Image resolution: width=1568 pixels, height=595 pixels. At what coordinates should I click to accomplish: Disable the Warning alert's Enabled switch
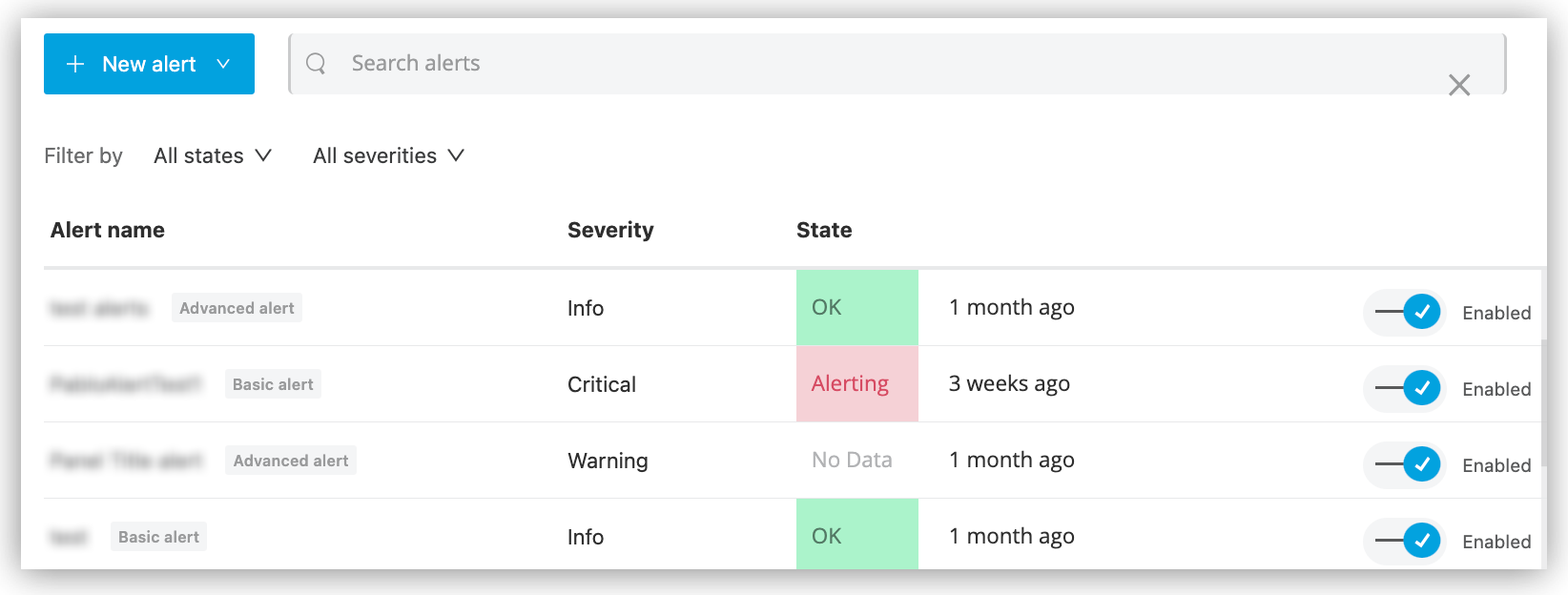1403,464
